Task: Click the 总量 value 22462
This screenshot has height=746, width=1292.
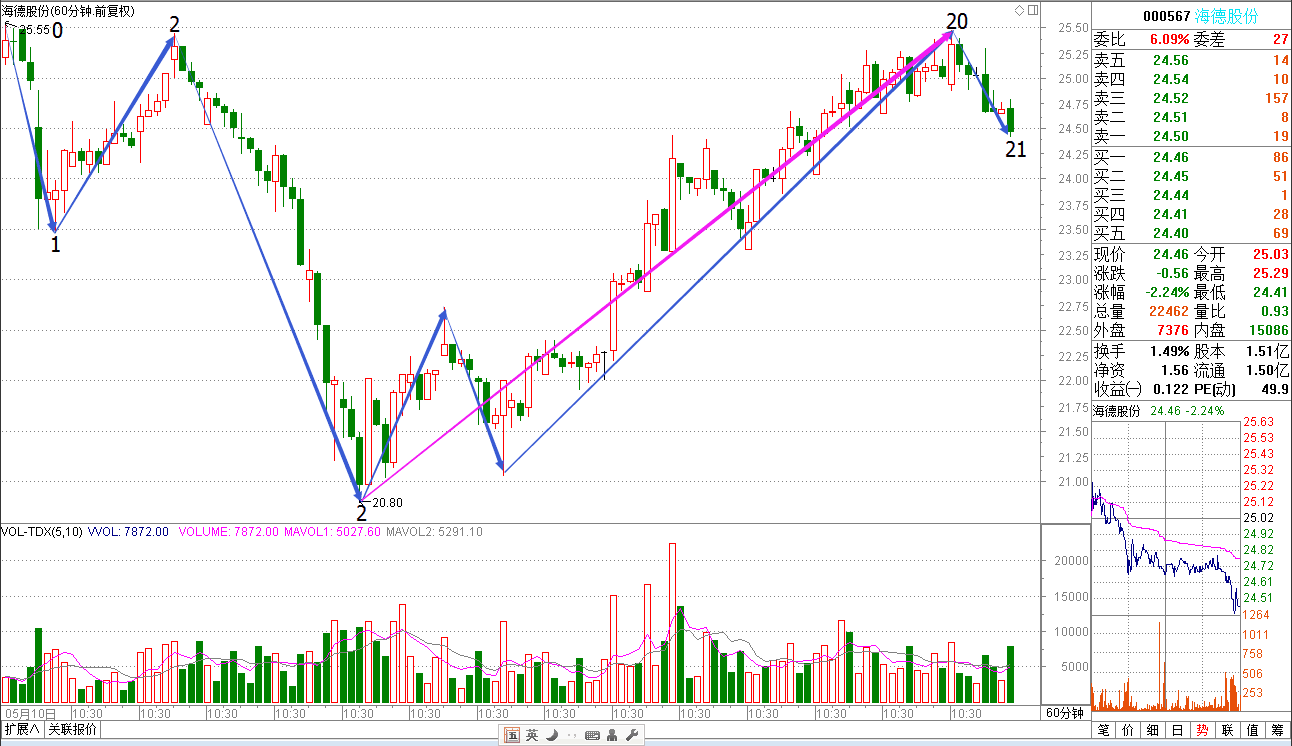Action: tap(1168, 312)
